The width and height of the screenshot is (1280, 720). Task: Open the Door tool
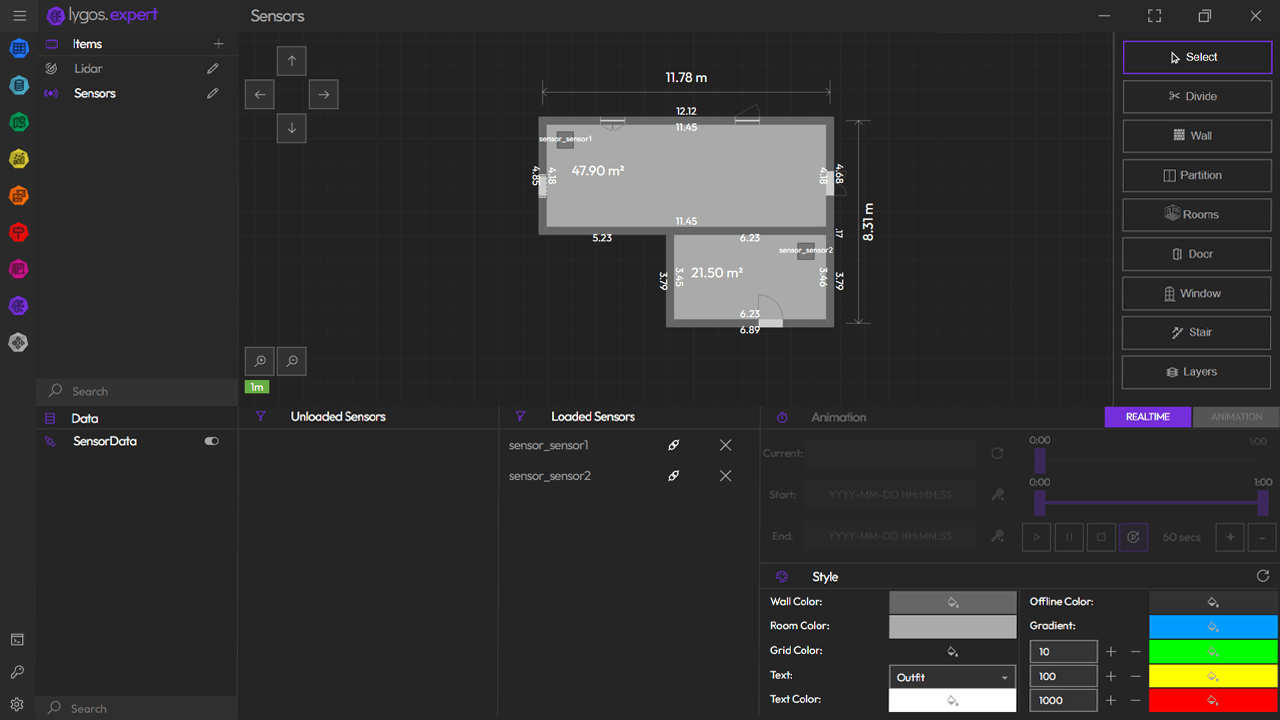tap(1196, 253)
